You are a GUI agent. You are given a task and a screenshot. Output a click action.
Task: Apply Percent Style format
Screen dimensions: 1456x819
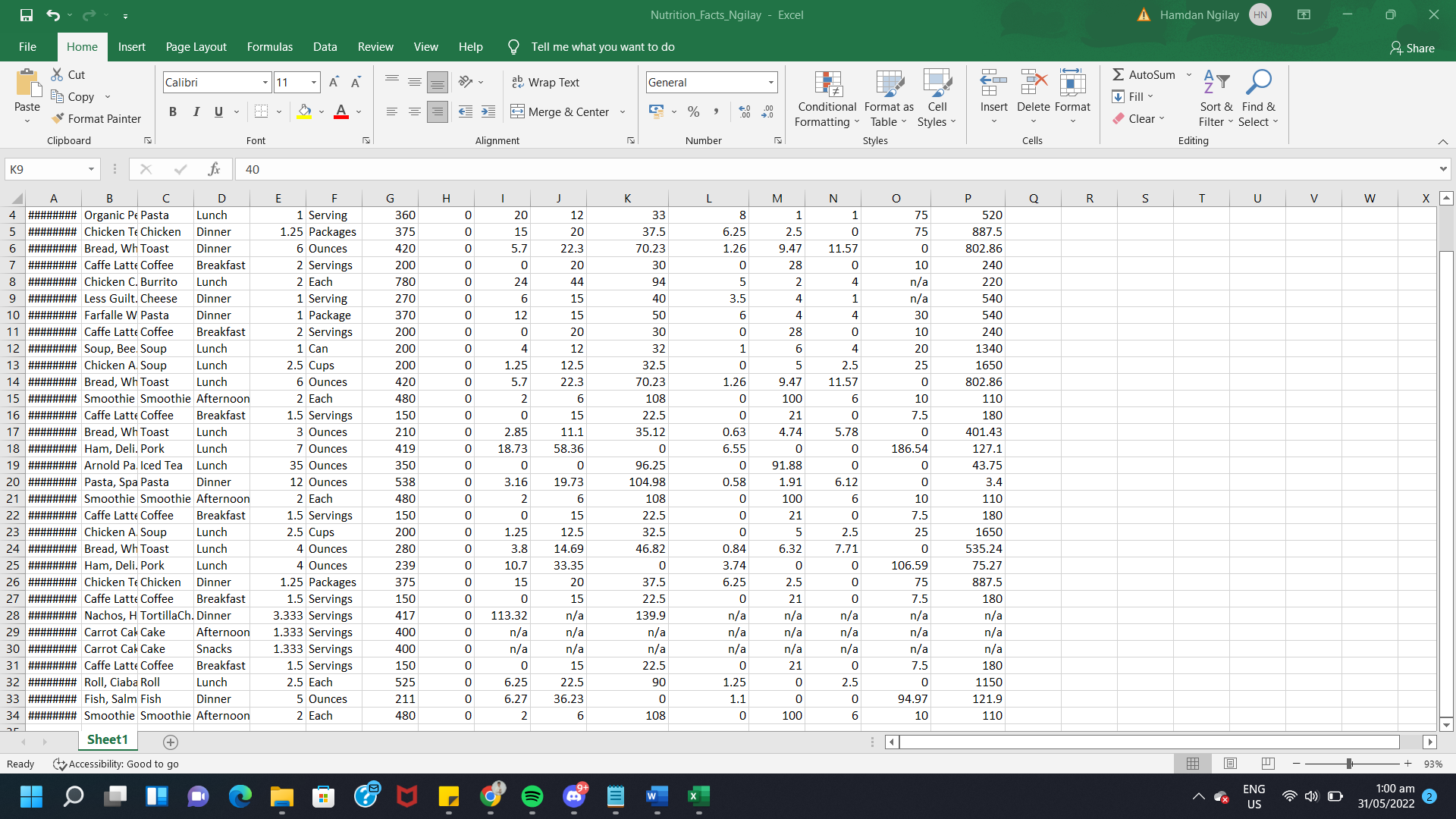coord(693,111)
